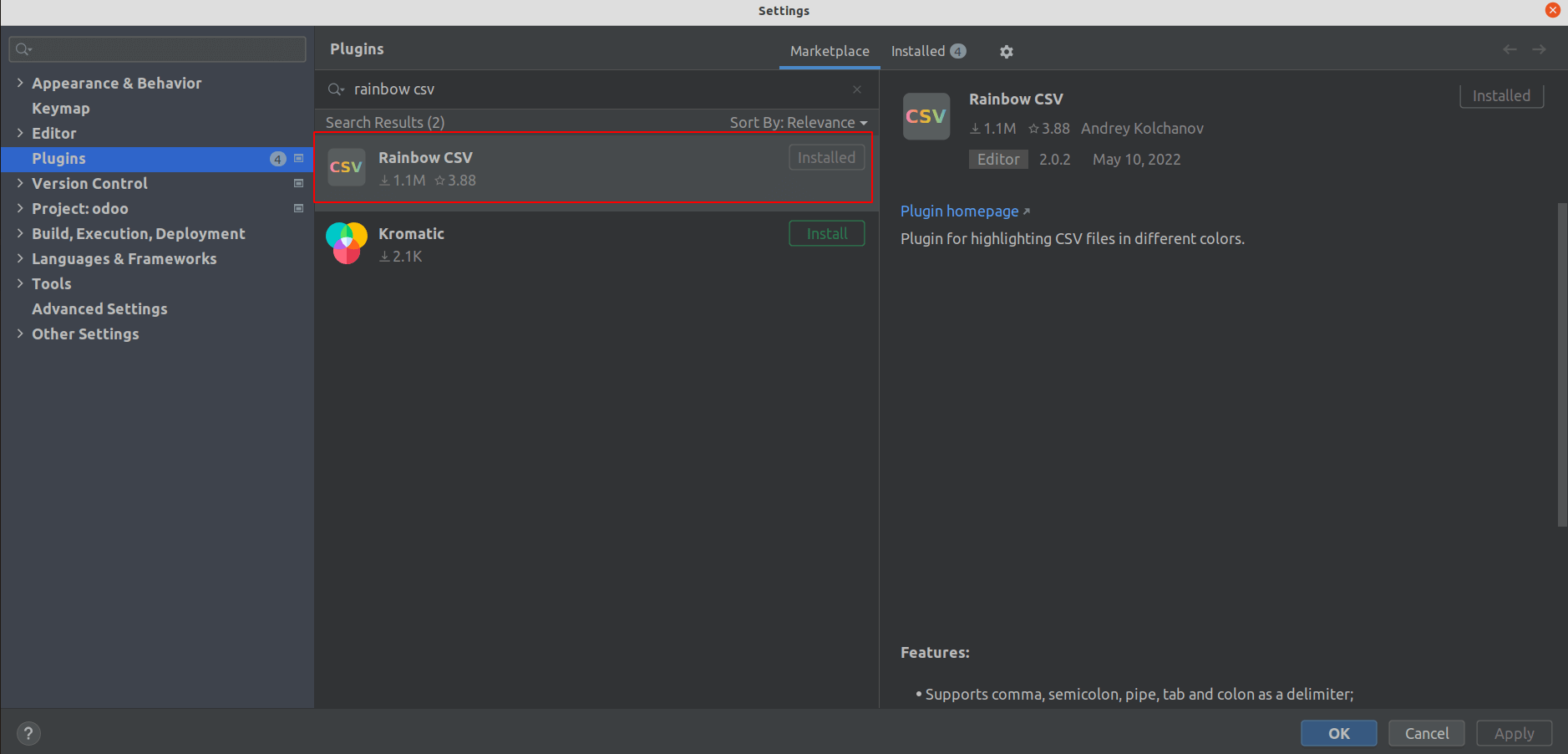Select the Rainbow CSV result title
Viewport: 1568px width, 754px height.
click(425, 158)
